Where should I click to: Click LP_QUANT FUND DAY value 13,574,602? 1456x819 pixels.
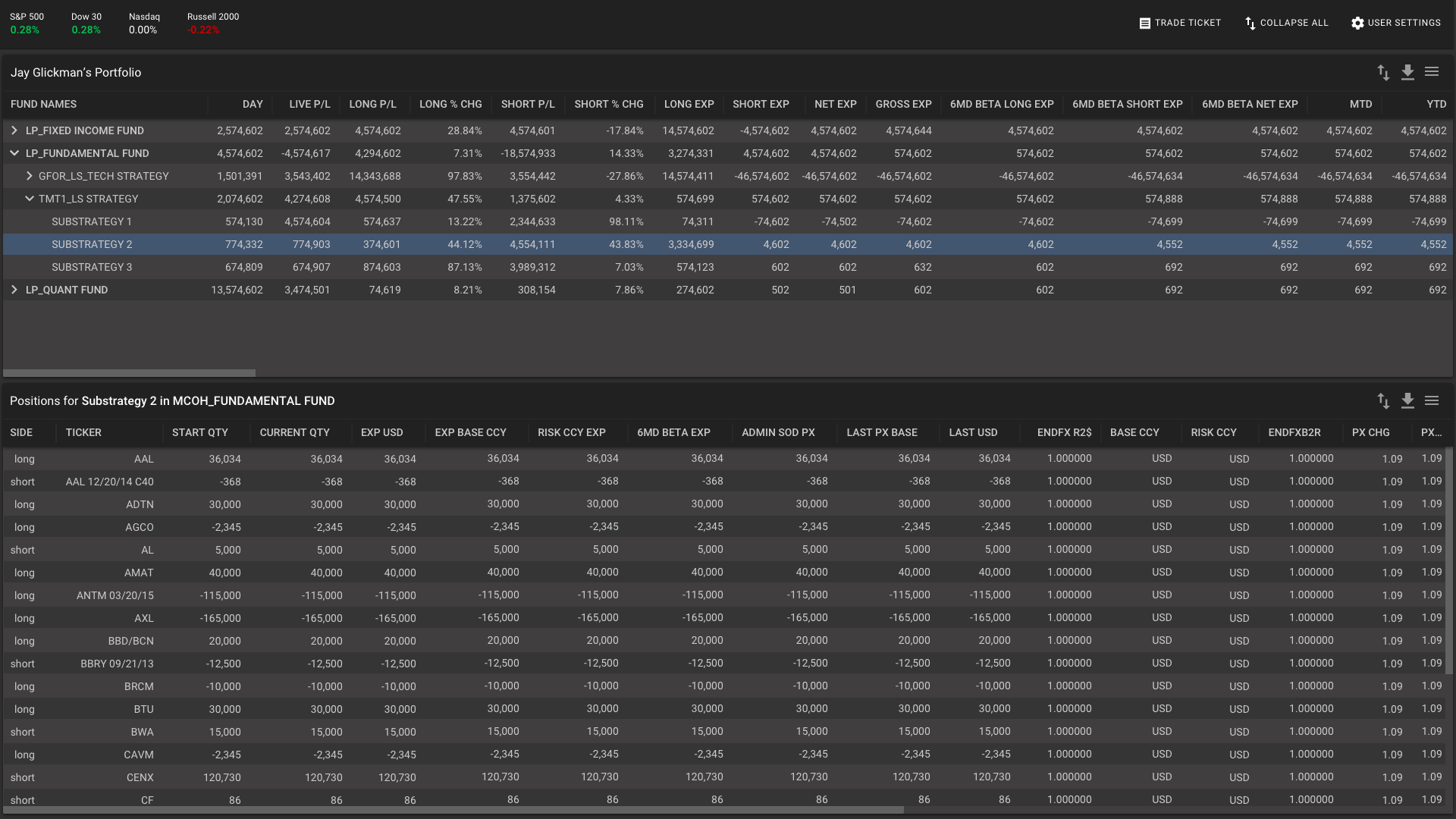pyautogui.click(x=237, y=290)
